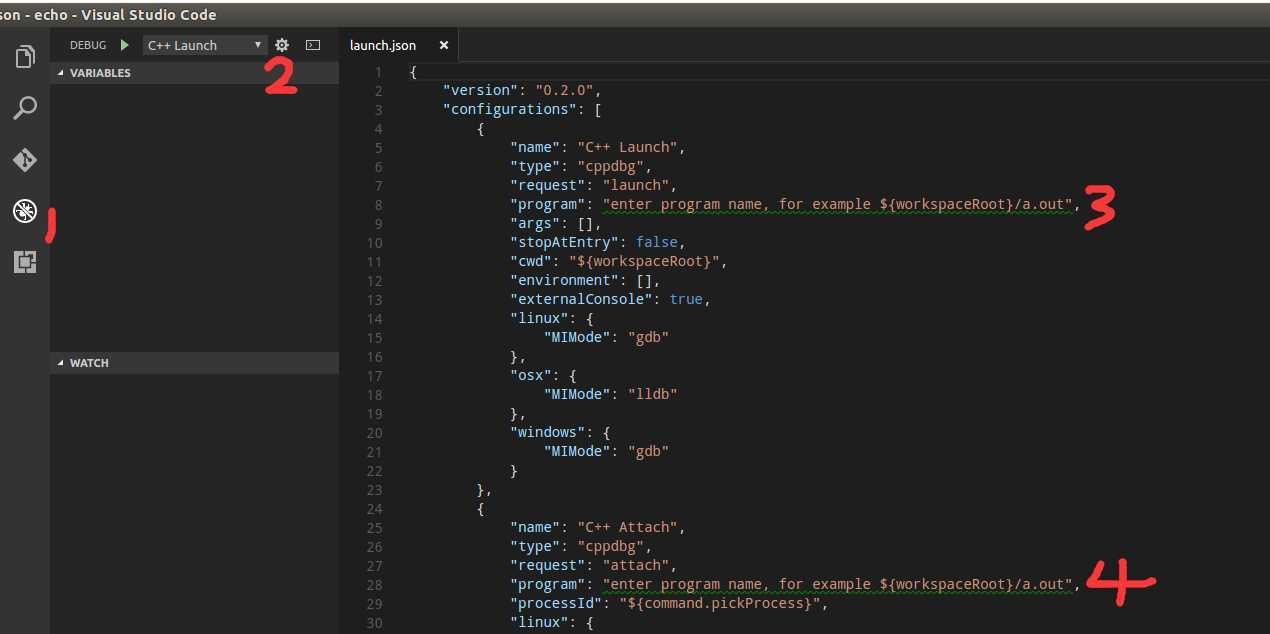Click the stopAtEntry false value
Image resolution: width=1270 pixels, height=634 pixels.
click(656, 242)
